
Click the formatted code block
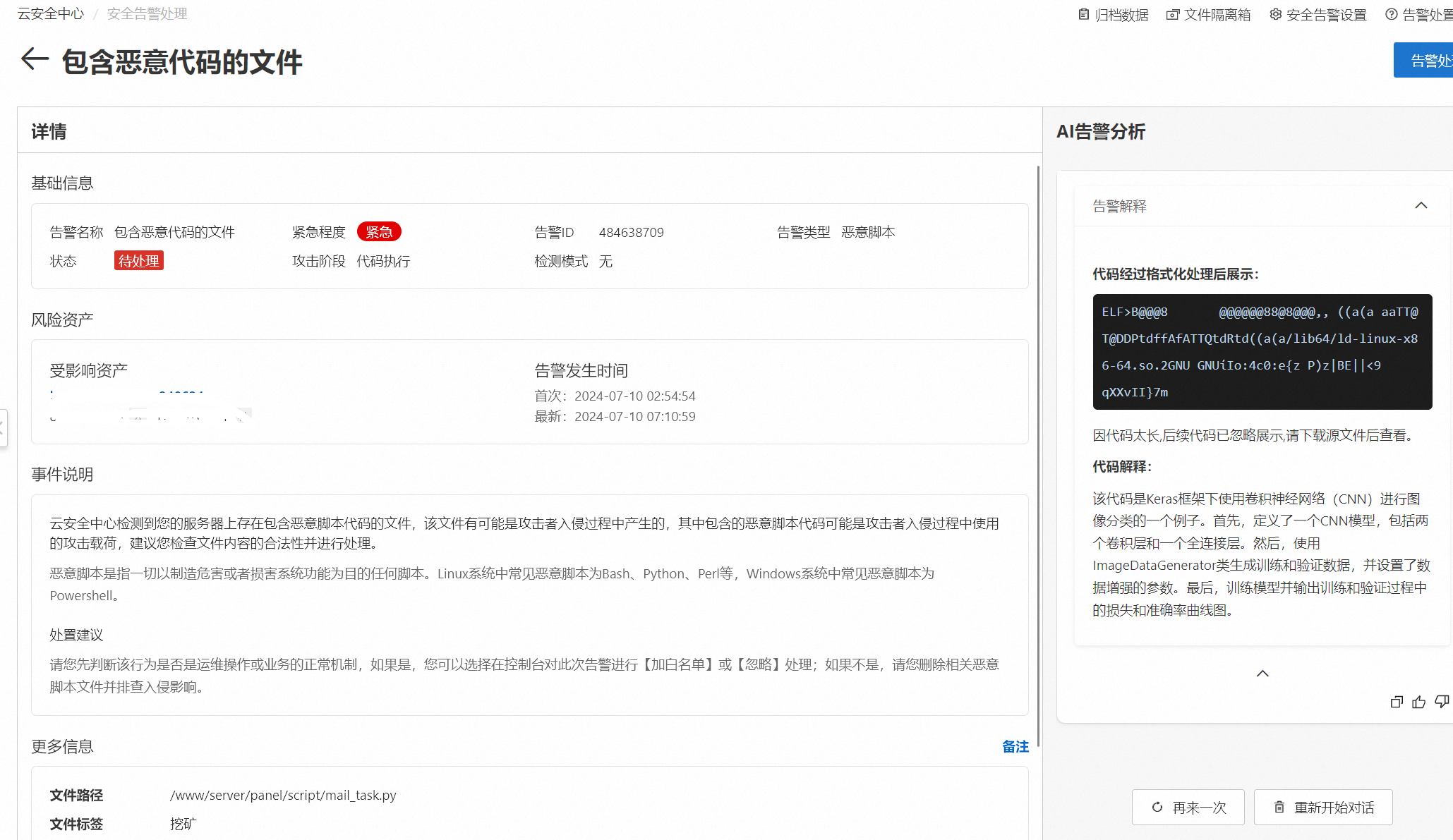(x=1262, y=352)
